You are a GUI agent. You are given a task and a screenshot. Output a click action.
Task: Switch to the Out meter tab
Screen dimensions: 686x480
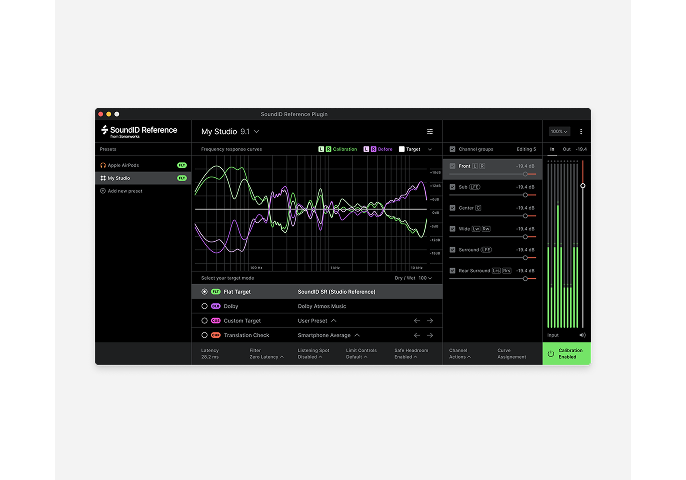567,149
